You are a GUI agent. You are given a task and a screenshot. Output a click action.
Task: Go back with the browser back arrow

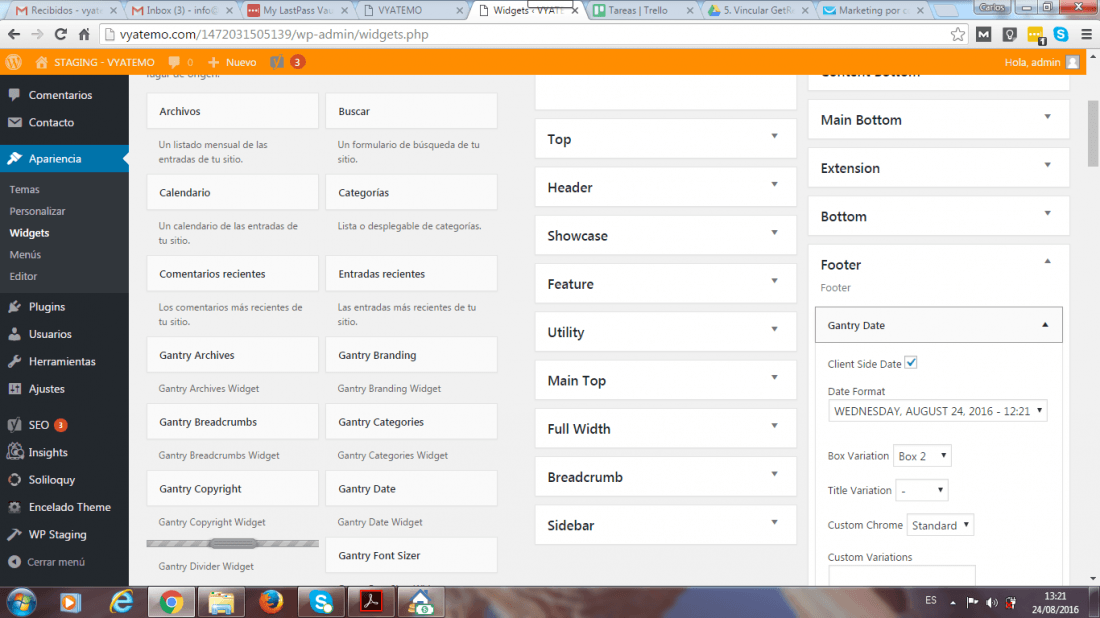14,34
